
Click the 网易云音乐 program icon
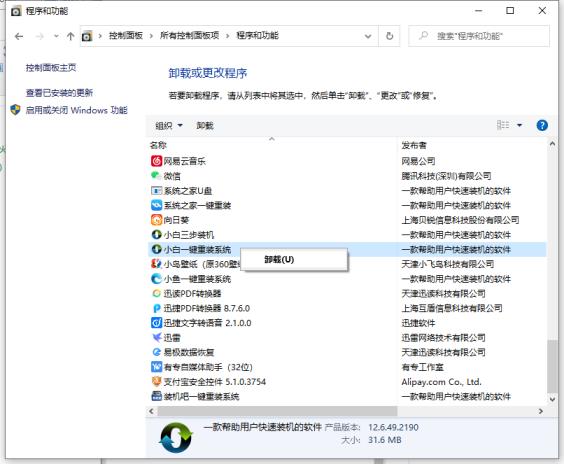click(156, 161)
